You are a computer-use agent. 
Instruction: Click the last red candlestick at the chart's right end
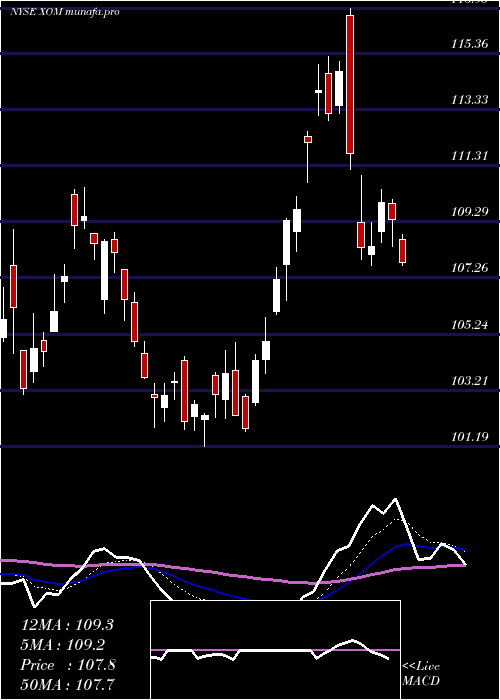(x=403, y=250)
